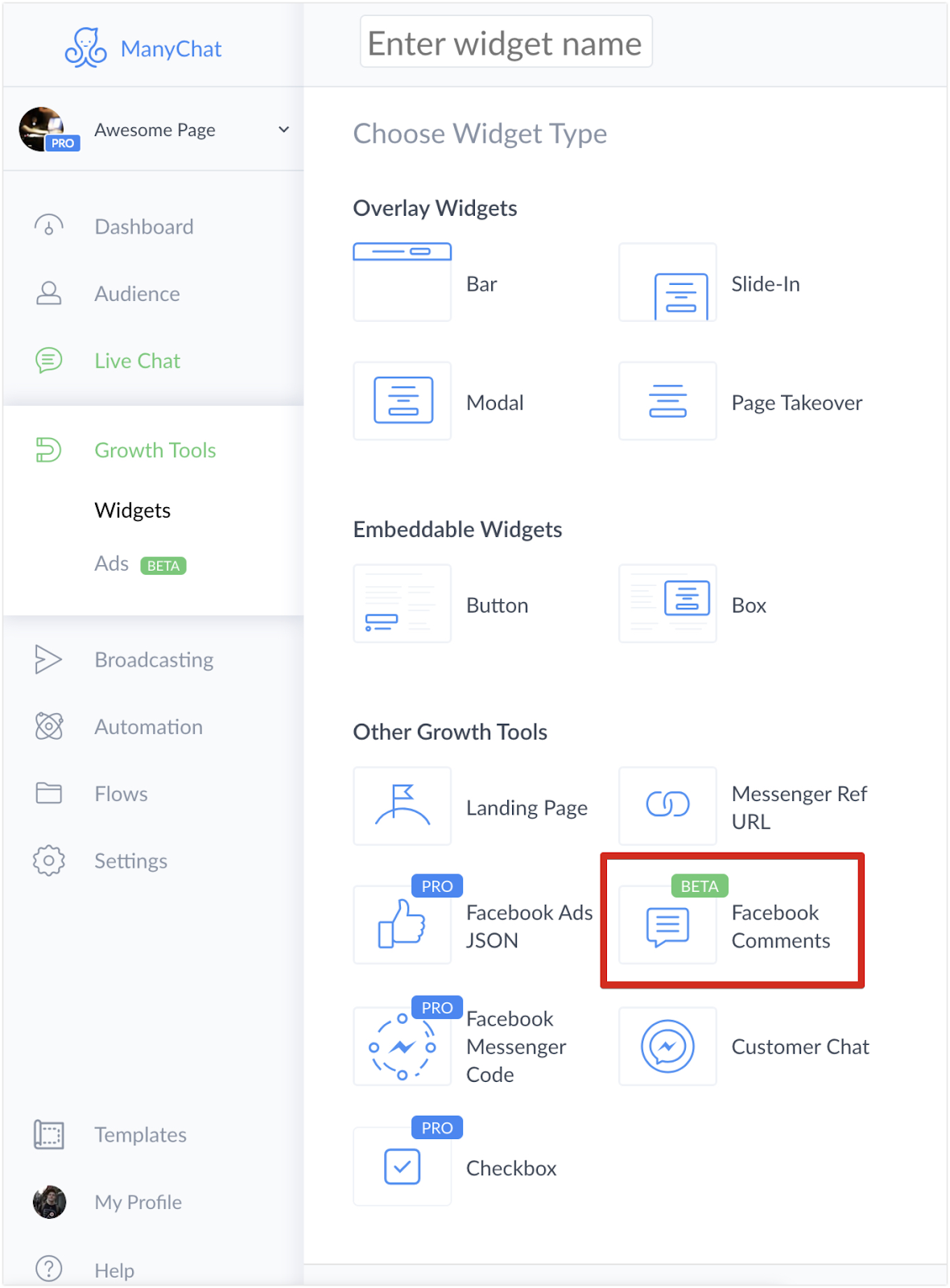The height and width of the screenshot is (1288, 950).
Task: Click the Growth Tools magnet icon
Action: (x=48, y=449)
